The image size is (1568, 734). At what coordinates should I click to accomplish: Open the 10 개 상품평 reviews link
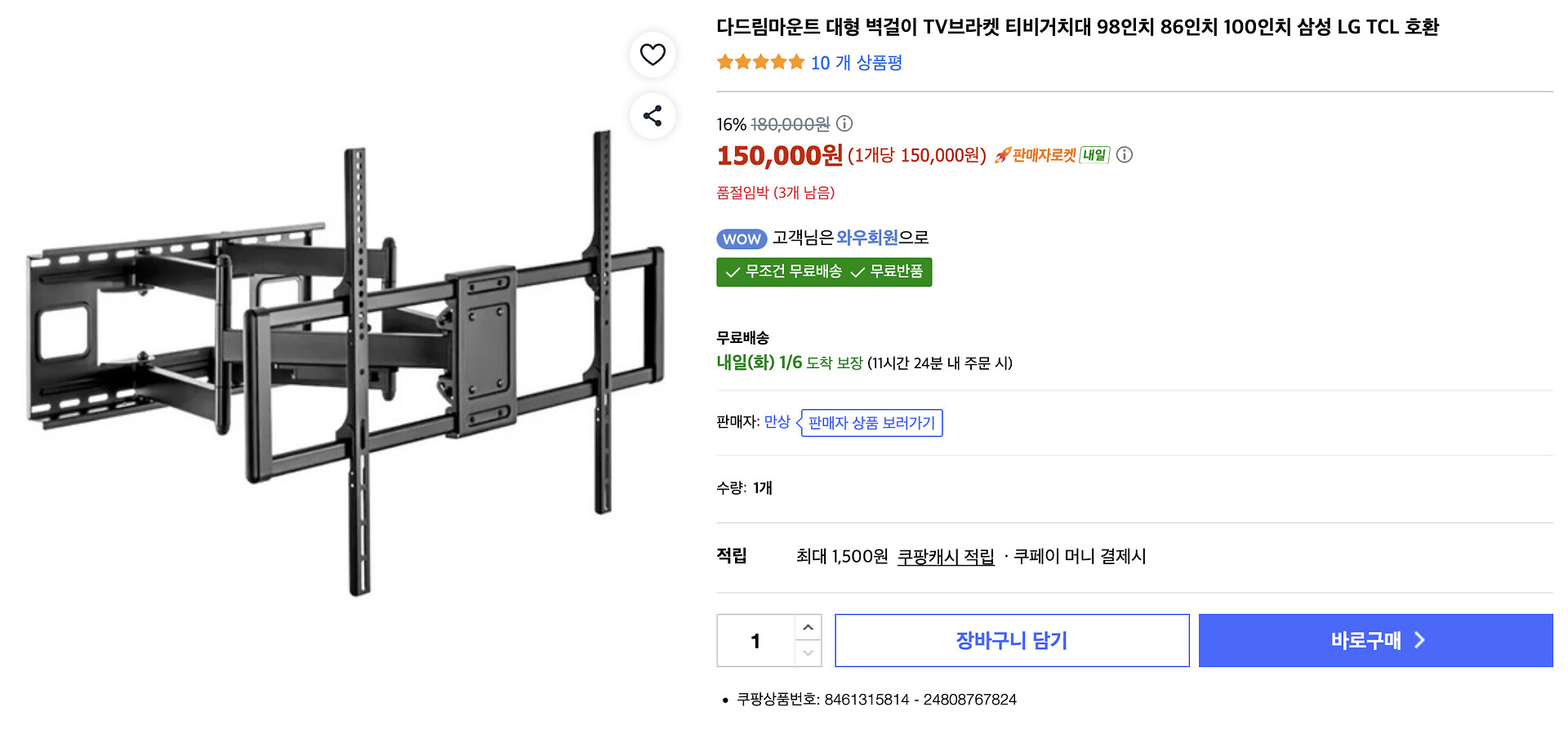[x=856, y=63]
